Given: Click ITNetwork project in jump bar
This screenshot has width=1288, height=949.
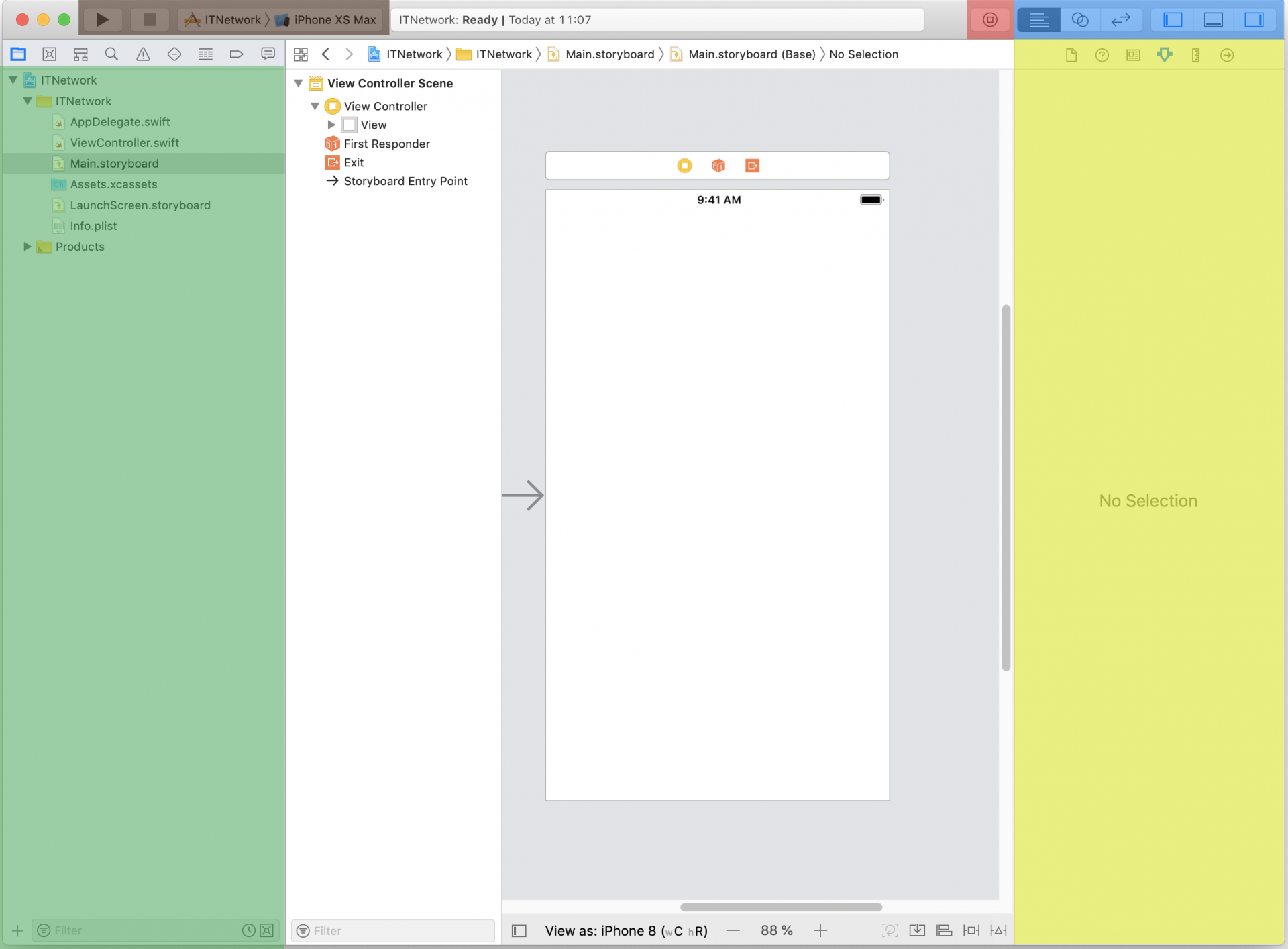Looking at the screenshot, I should [x=405, y=54].
